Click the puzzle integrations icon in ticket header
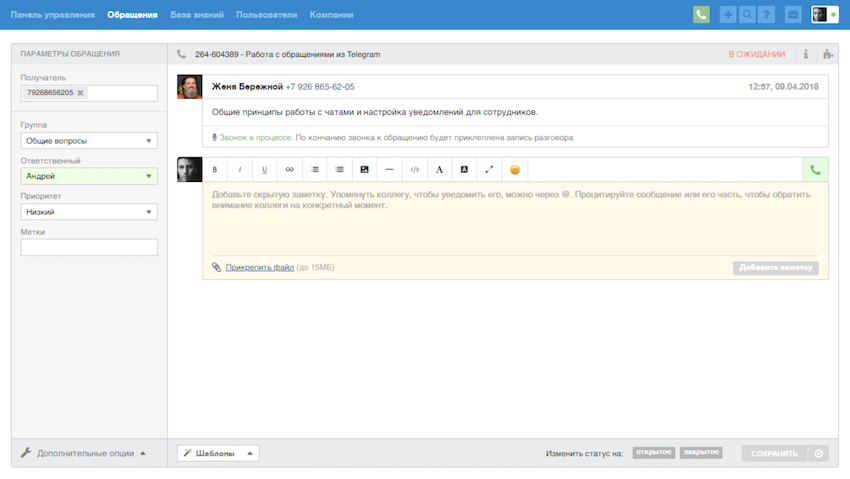The image size is (850, 479). tap(828, 54)
